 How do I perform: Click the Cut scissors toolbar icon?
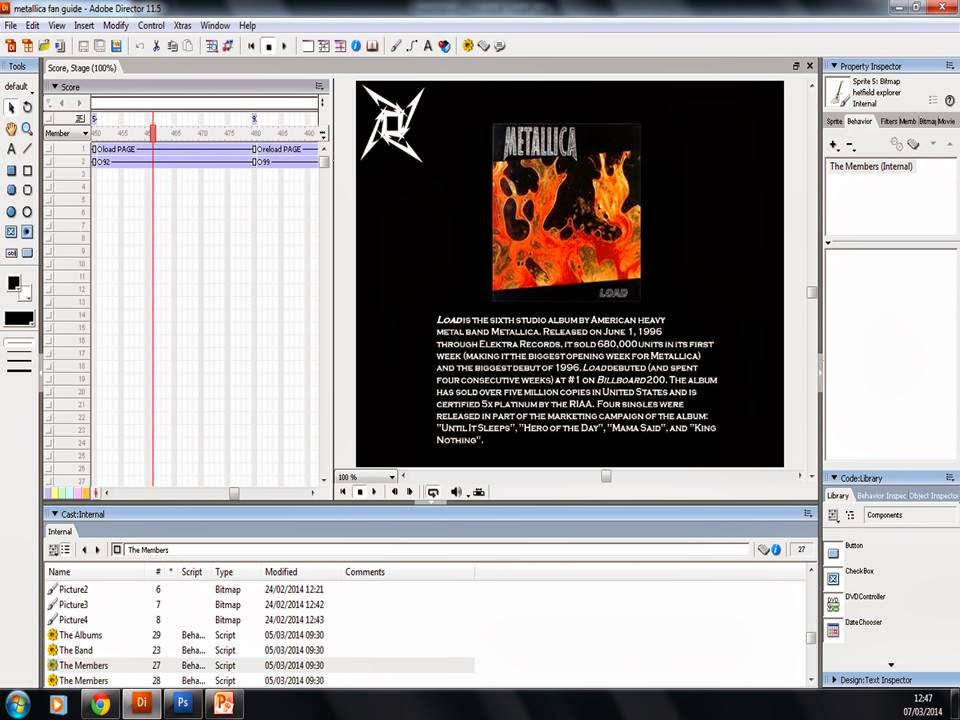[x=156, y=46]
